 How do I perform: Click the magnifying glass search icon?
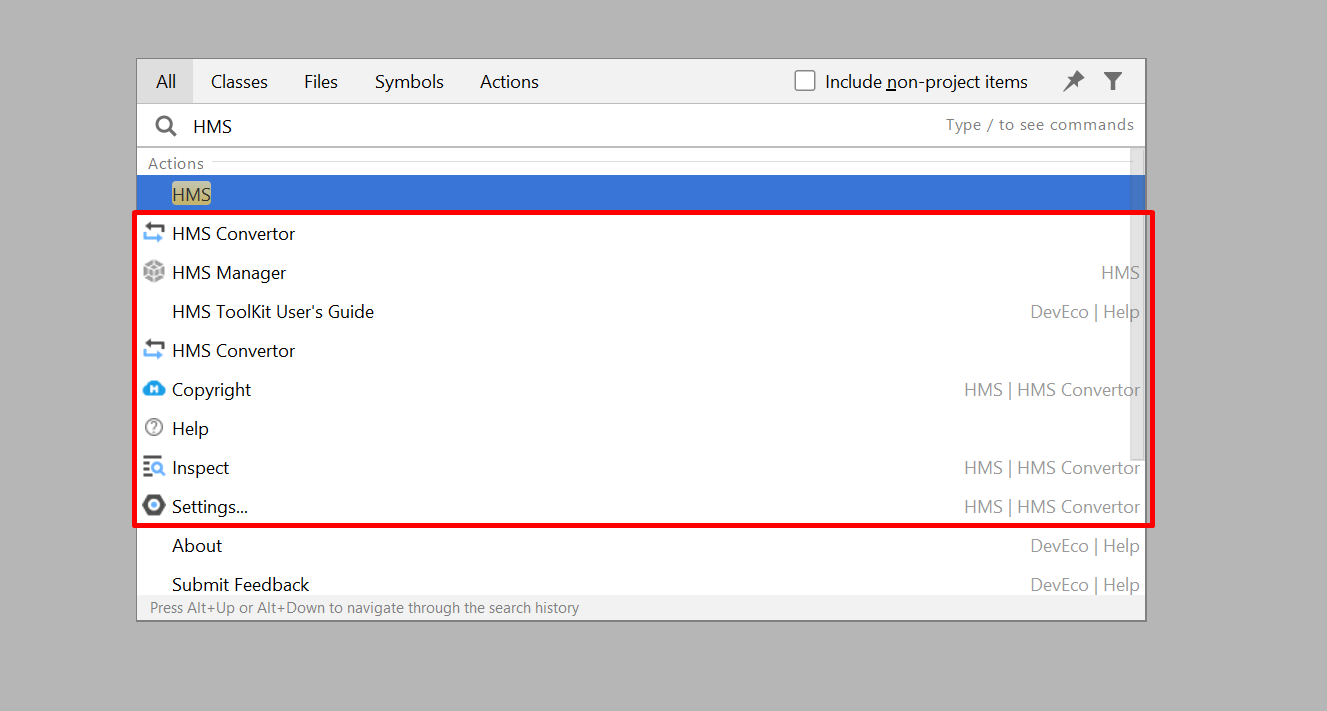pyautogui.click(x=166, y=126)
